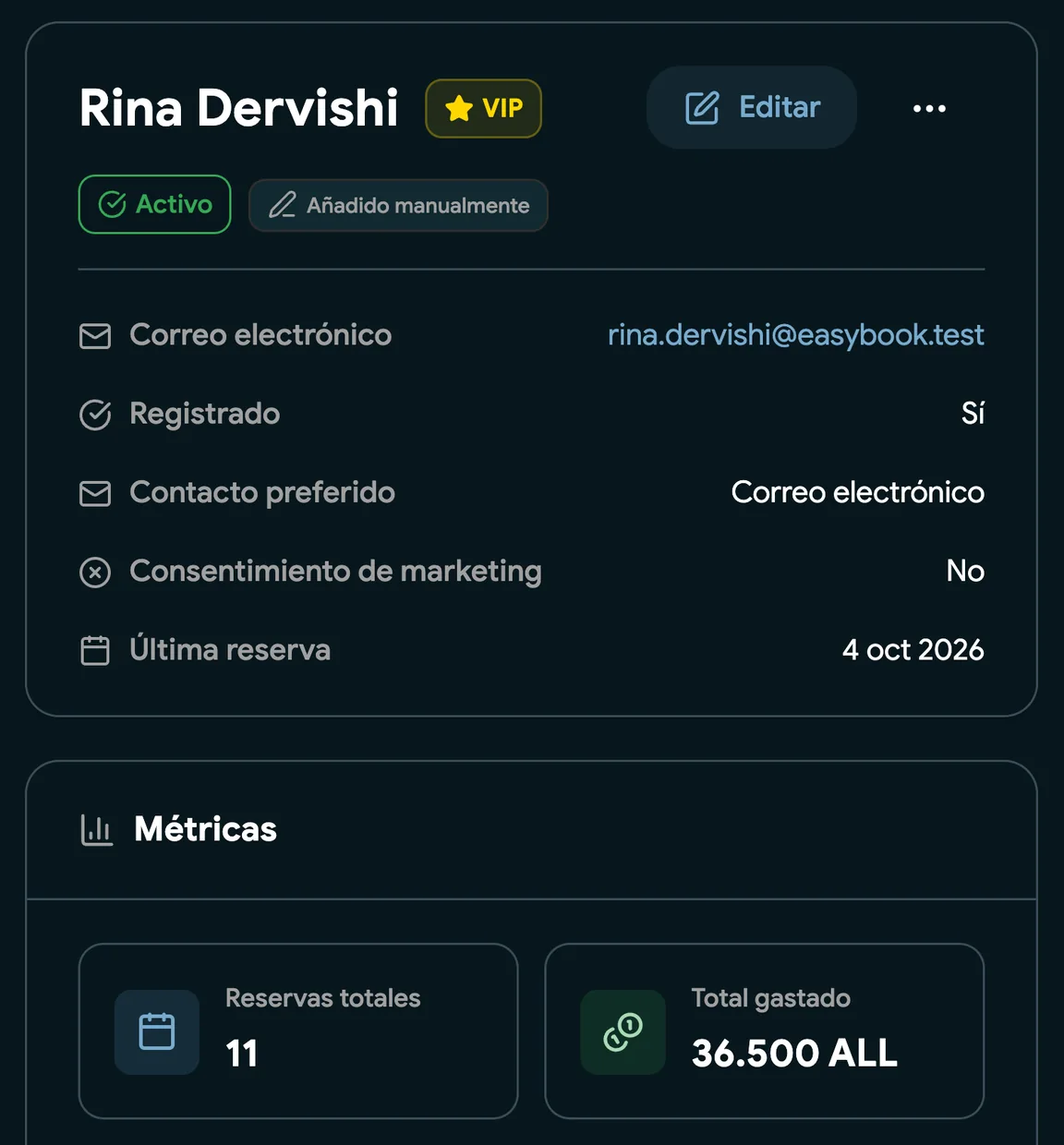This screenshot has height=1145, width=1064.
Task: Select the Activo status badge
Action: pyautogui.click(x=154, y=204)
